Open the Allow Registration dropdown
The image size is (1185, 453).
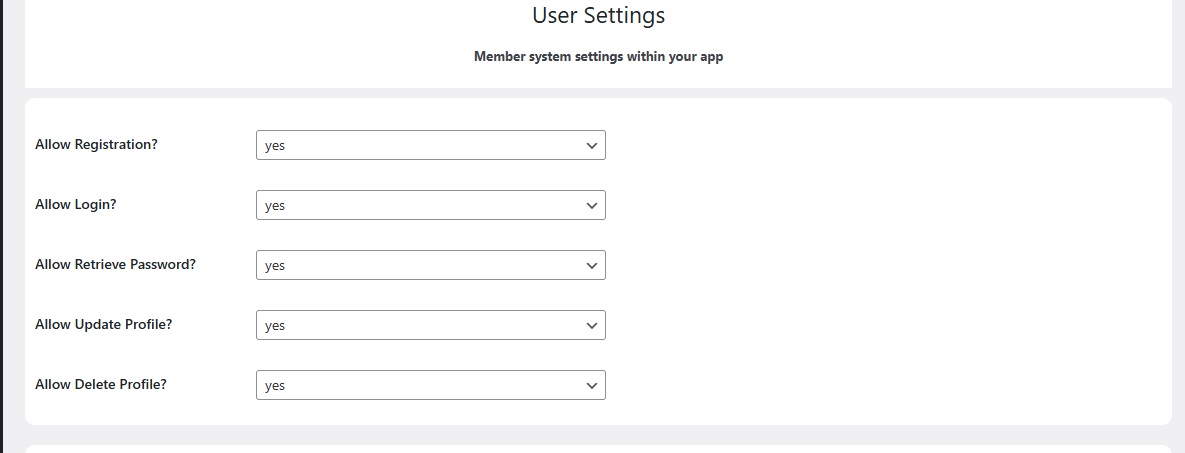pyautogui.click(x=431, y=145)
